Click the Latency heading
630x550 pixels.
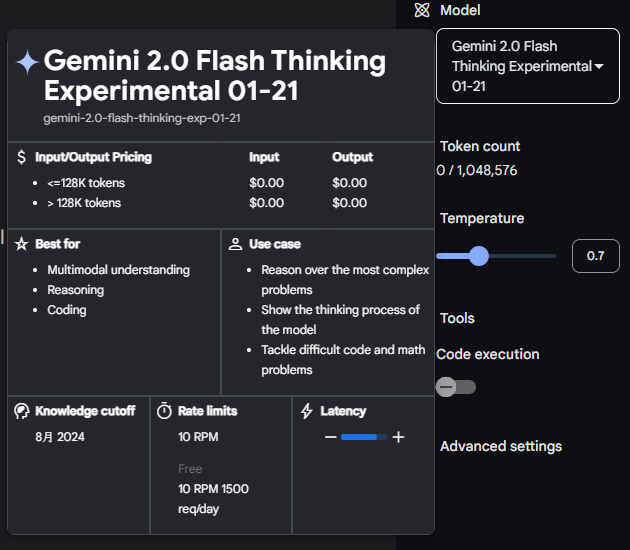343,411
